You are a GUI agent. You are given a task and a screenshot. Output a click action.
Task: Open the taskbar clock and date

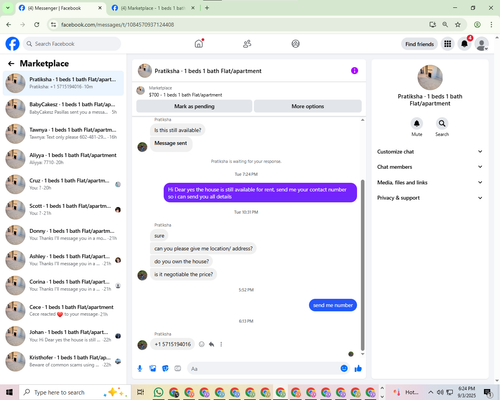(466, 392)
